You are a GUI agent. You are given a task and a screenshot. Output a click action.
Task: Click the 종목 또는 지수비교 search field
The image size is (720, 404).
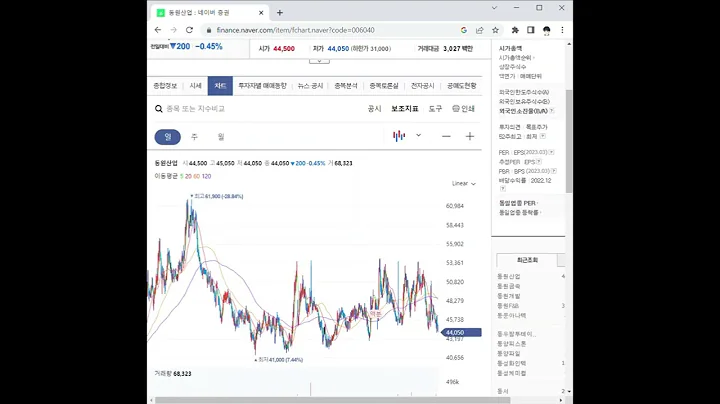click(196, 109)
